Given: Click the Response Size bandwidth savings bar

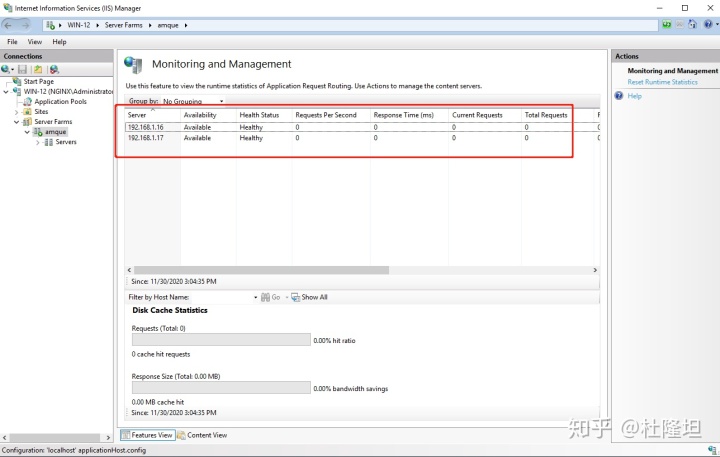Looking at the screenshot, I should point(221,387).
